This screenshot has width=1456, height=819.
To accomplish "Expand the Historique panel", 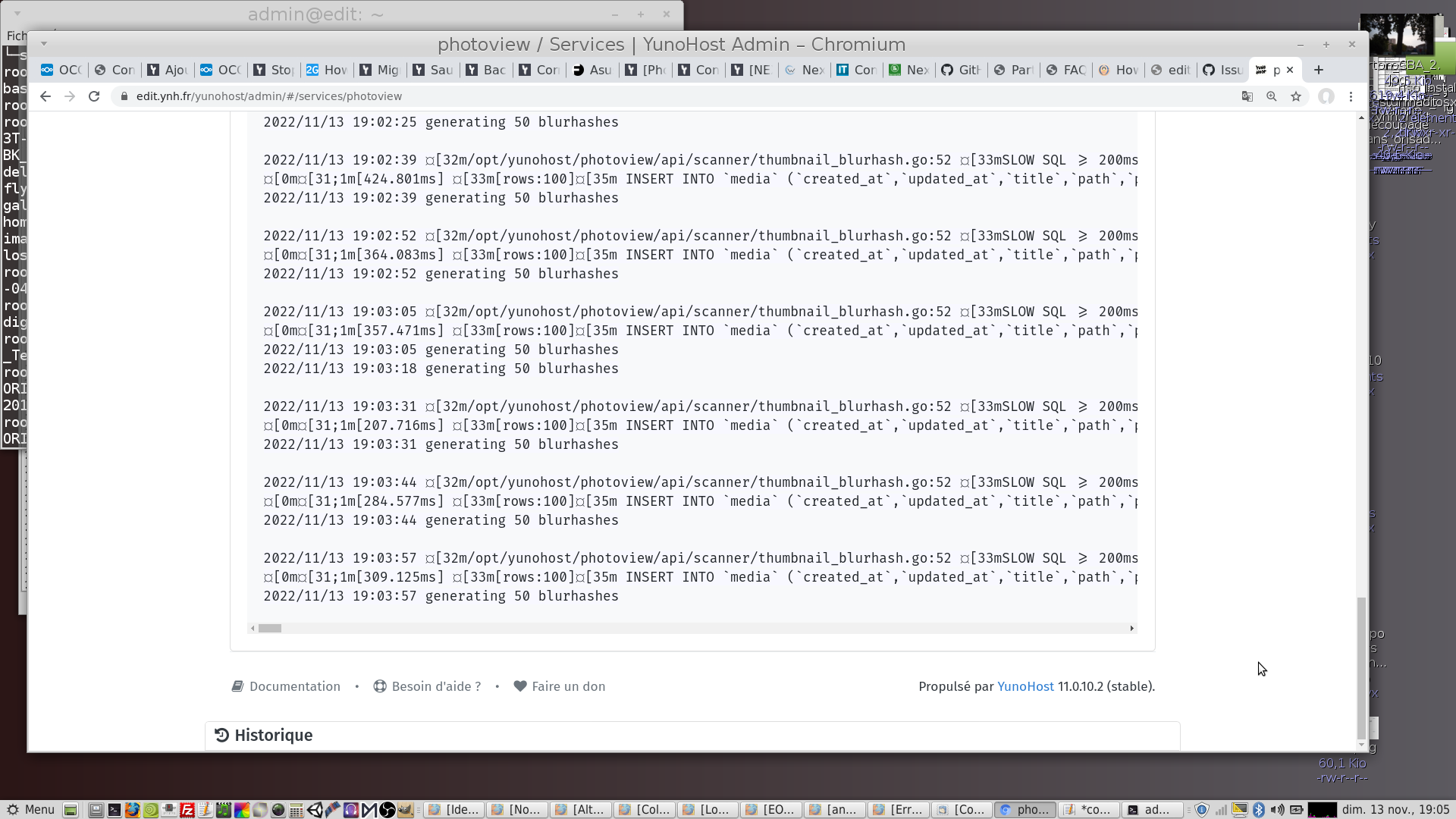I will (273, 735).
